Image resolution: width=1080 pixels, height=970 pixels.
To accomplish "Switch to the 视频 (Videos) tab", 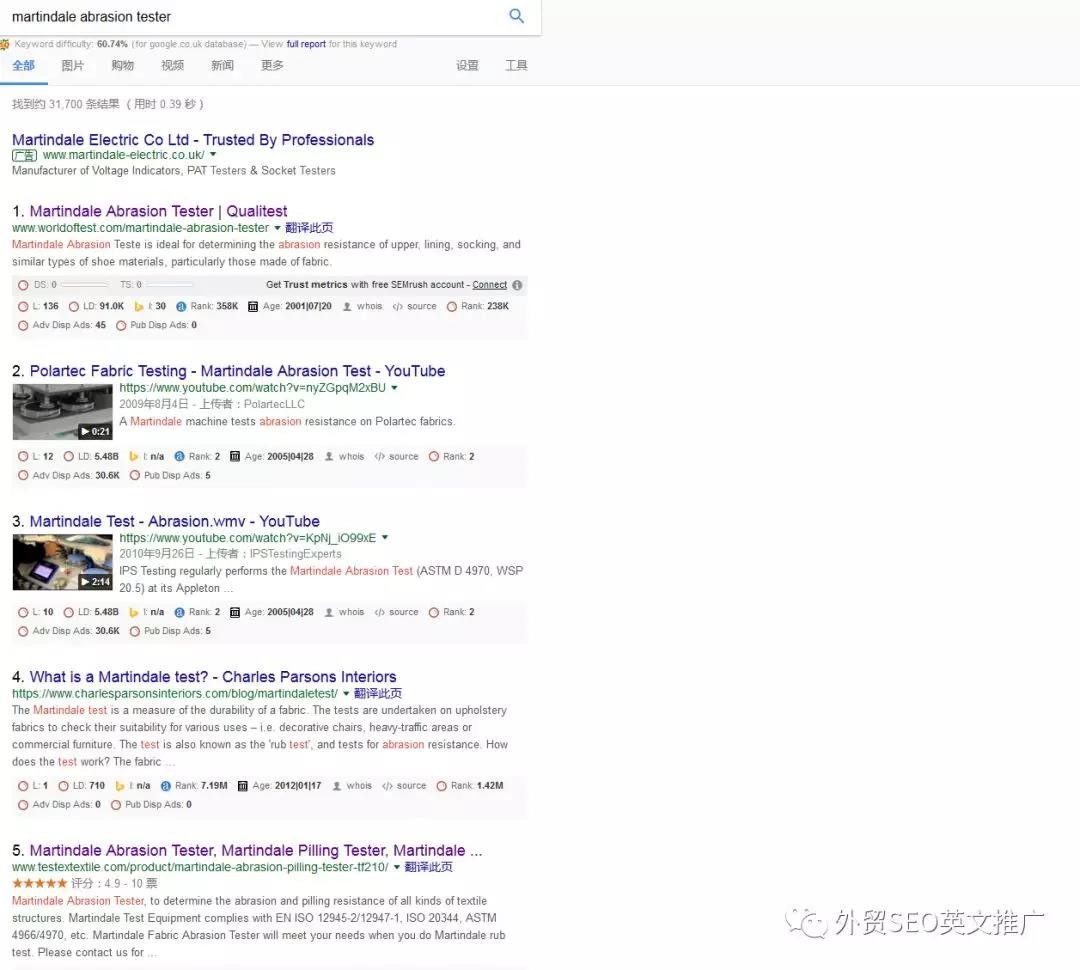I will 172,65.
